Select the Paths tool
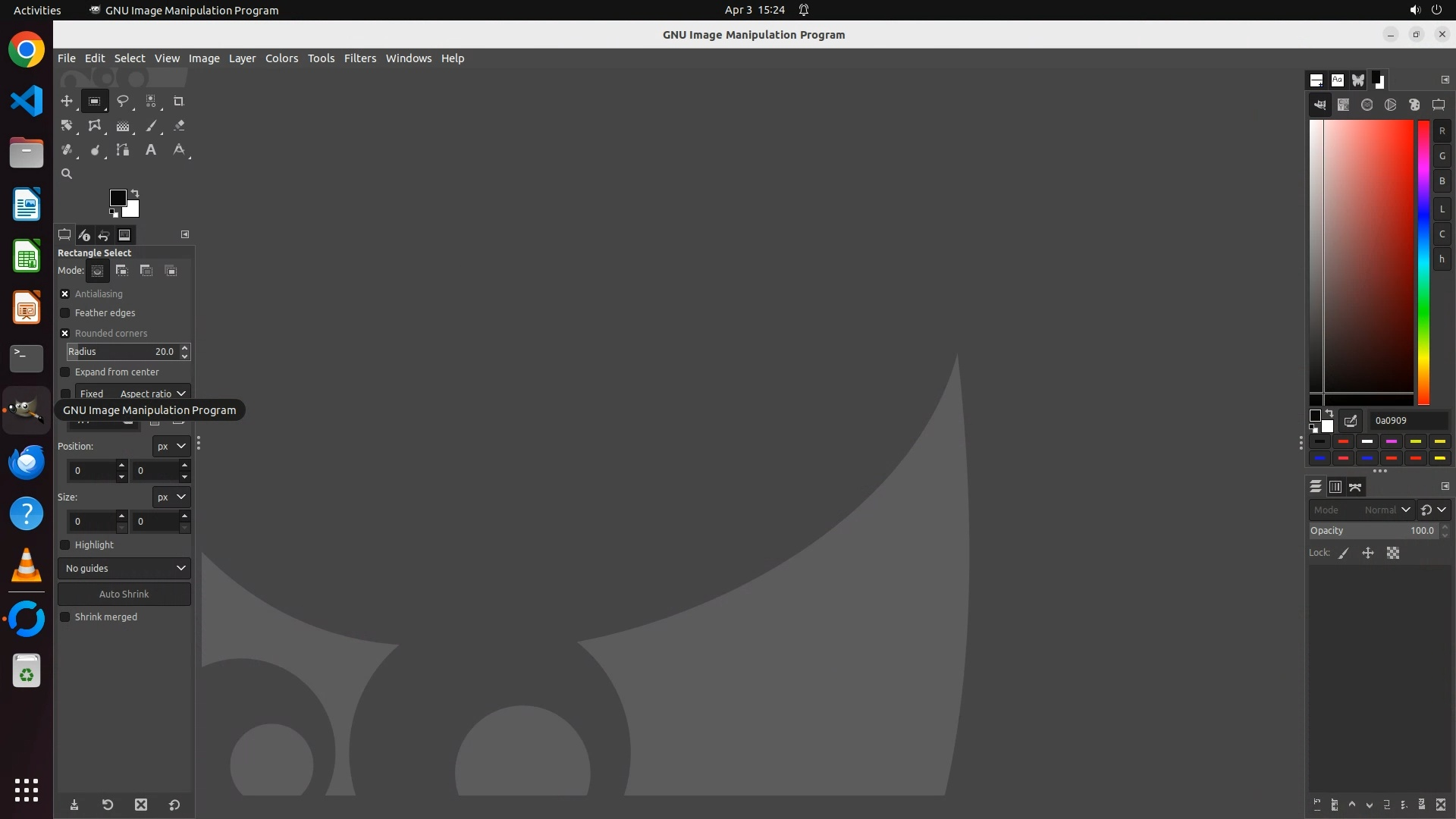 pyautogui.click(x=122, y=150)
